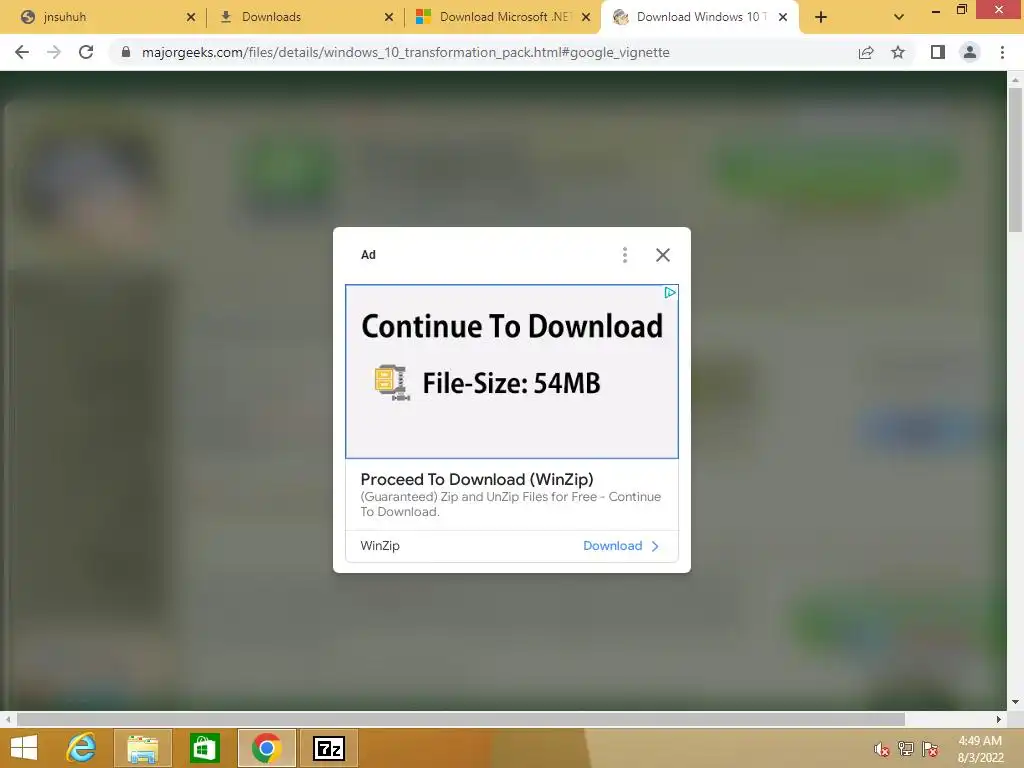Open the browser side panel
This screenshot has width=1024, height=768.
(938, 52)
